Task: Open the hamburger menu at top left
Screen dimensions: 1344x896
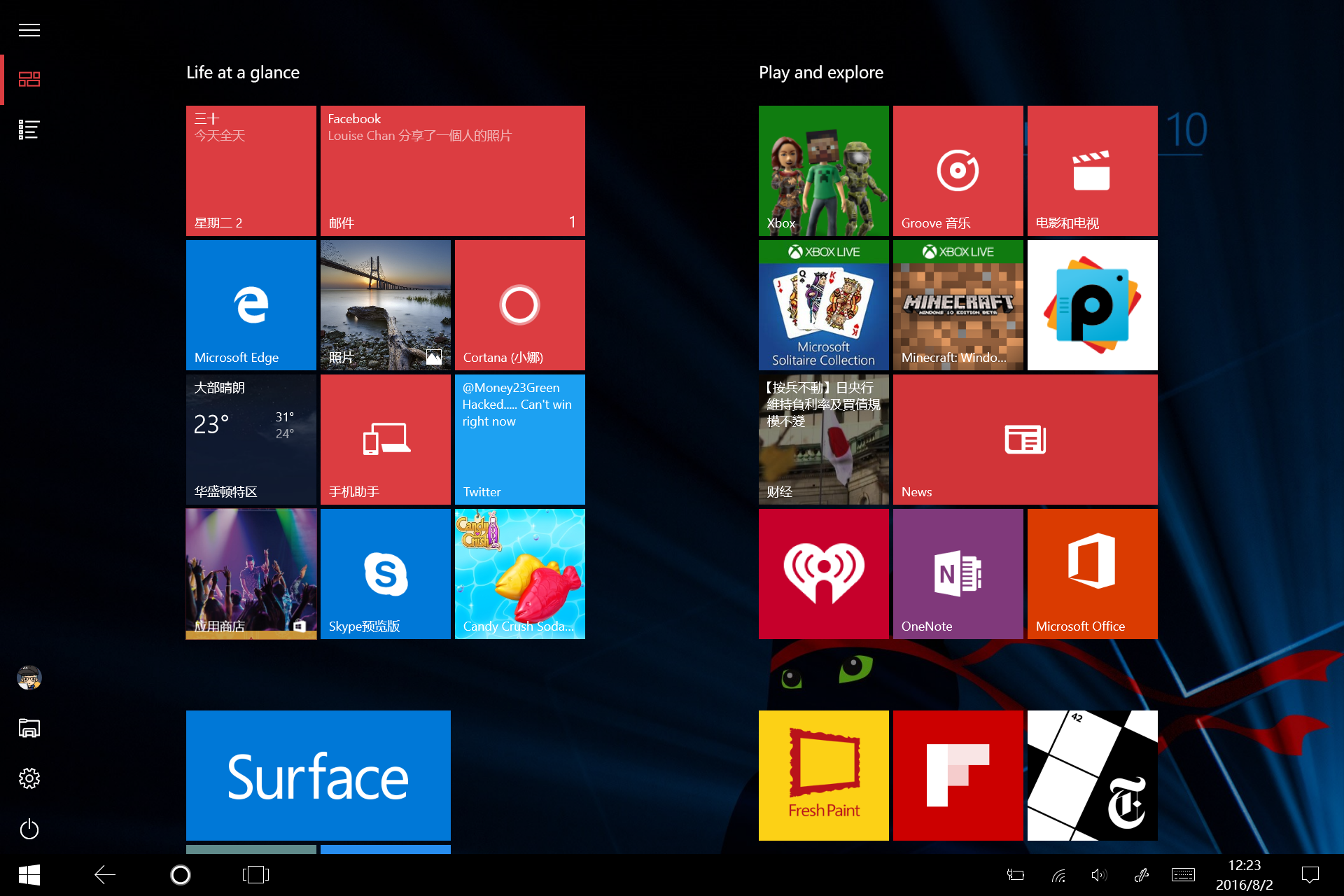Action: click(29, 30)
